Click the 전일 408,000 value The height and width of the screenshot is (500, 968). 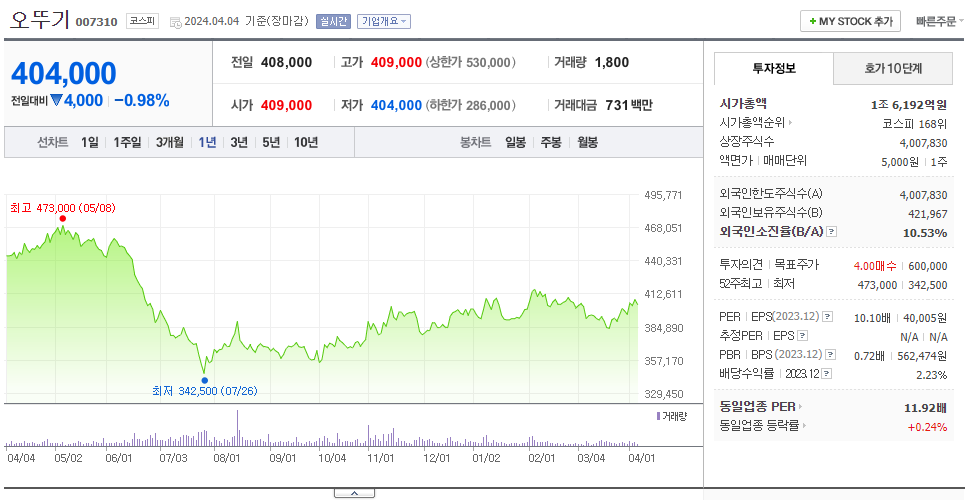286,62
